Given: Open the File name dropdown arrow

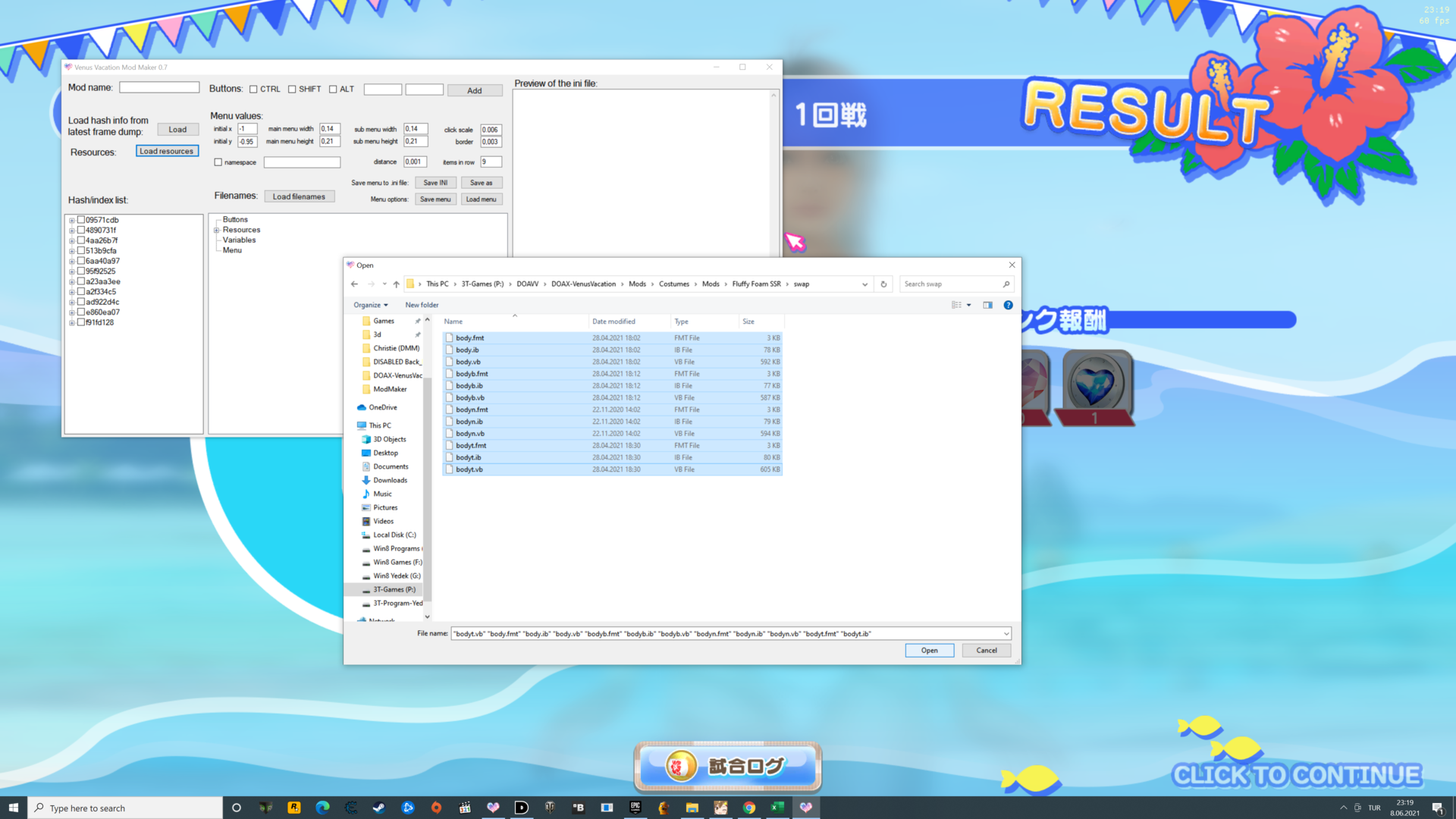Looking at the screenshot, I should pyautogui.click(x=1006, y=634).
